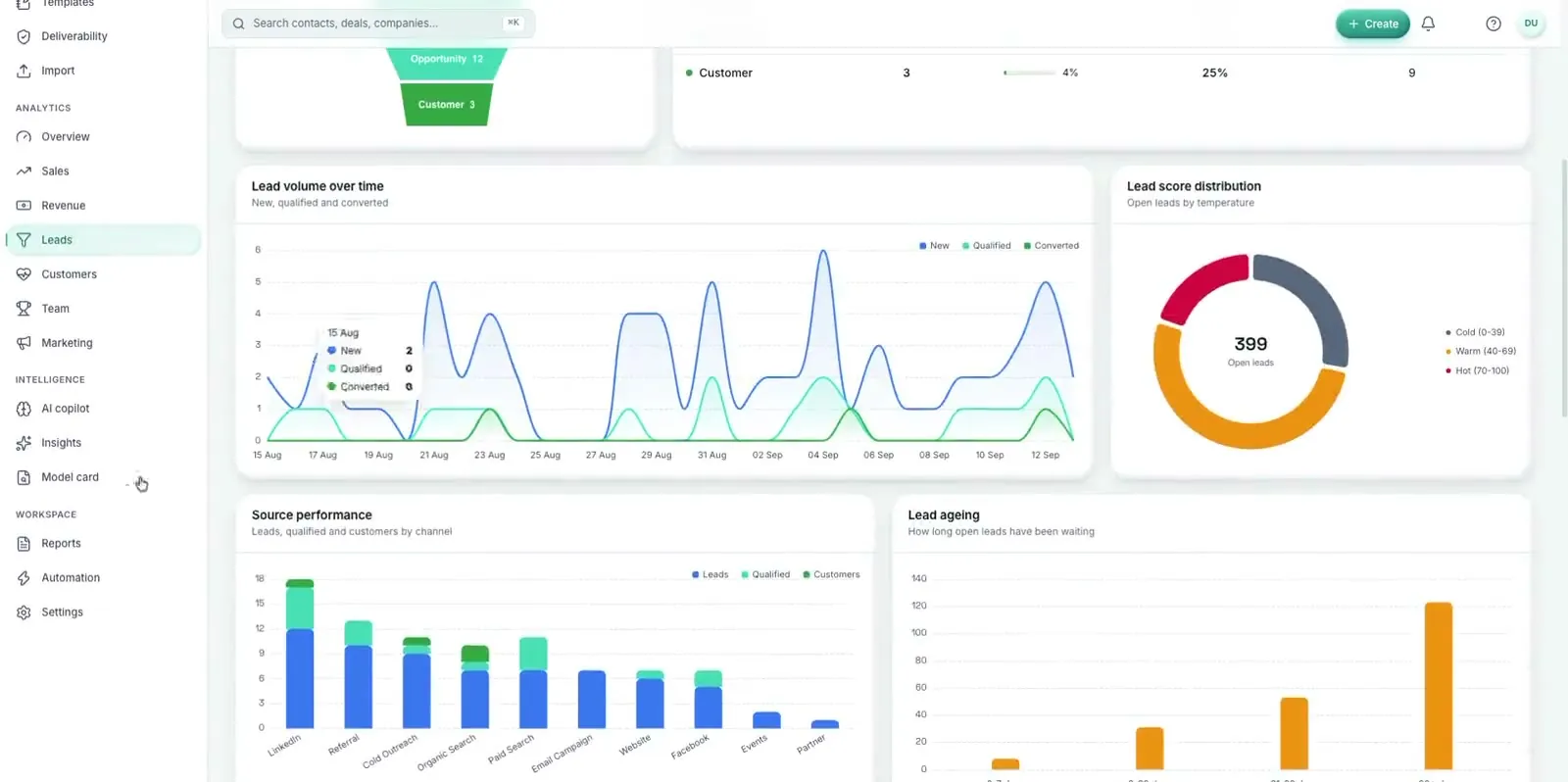Click the Lead ageing card title
The height and width of the screenshot is (782, 1568).
click(x=944, y=514)
